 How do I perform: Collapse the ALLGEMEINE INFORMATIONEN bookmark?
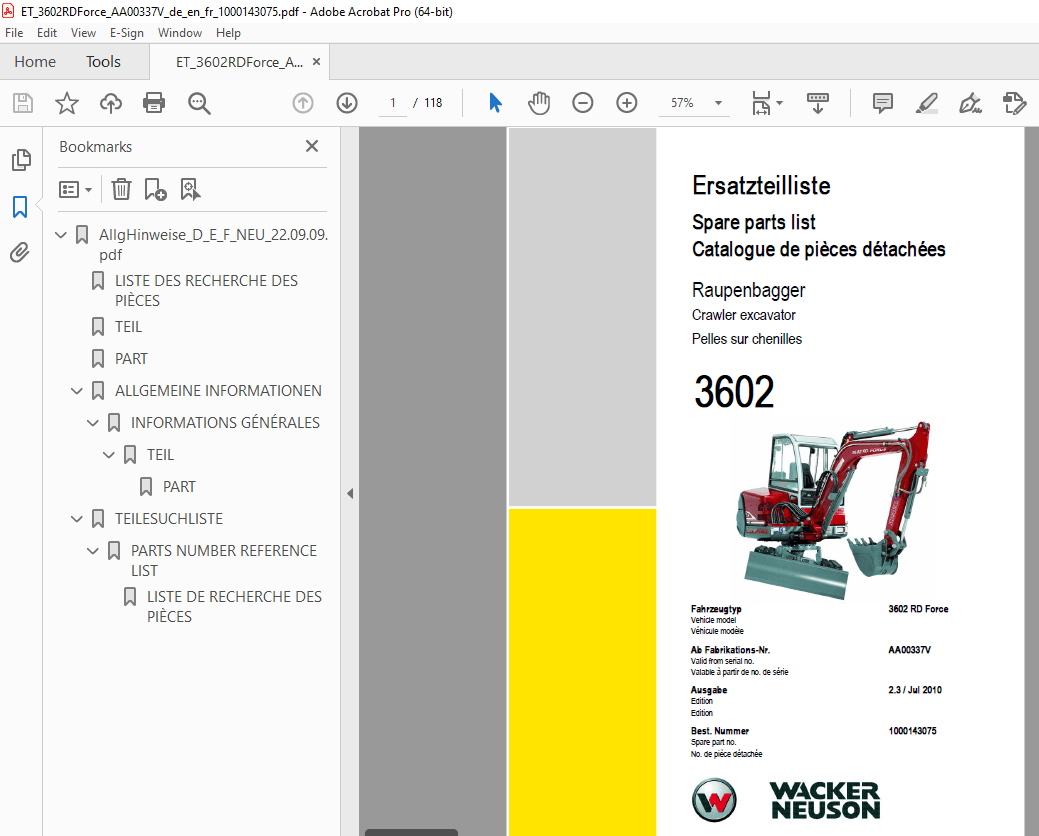[77, 390]
